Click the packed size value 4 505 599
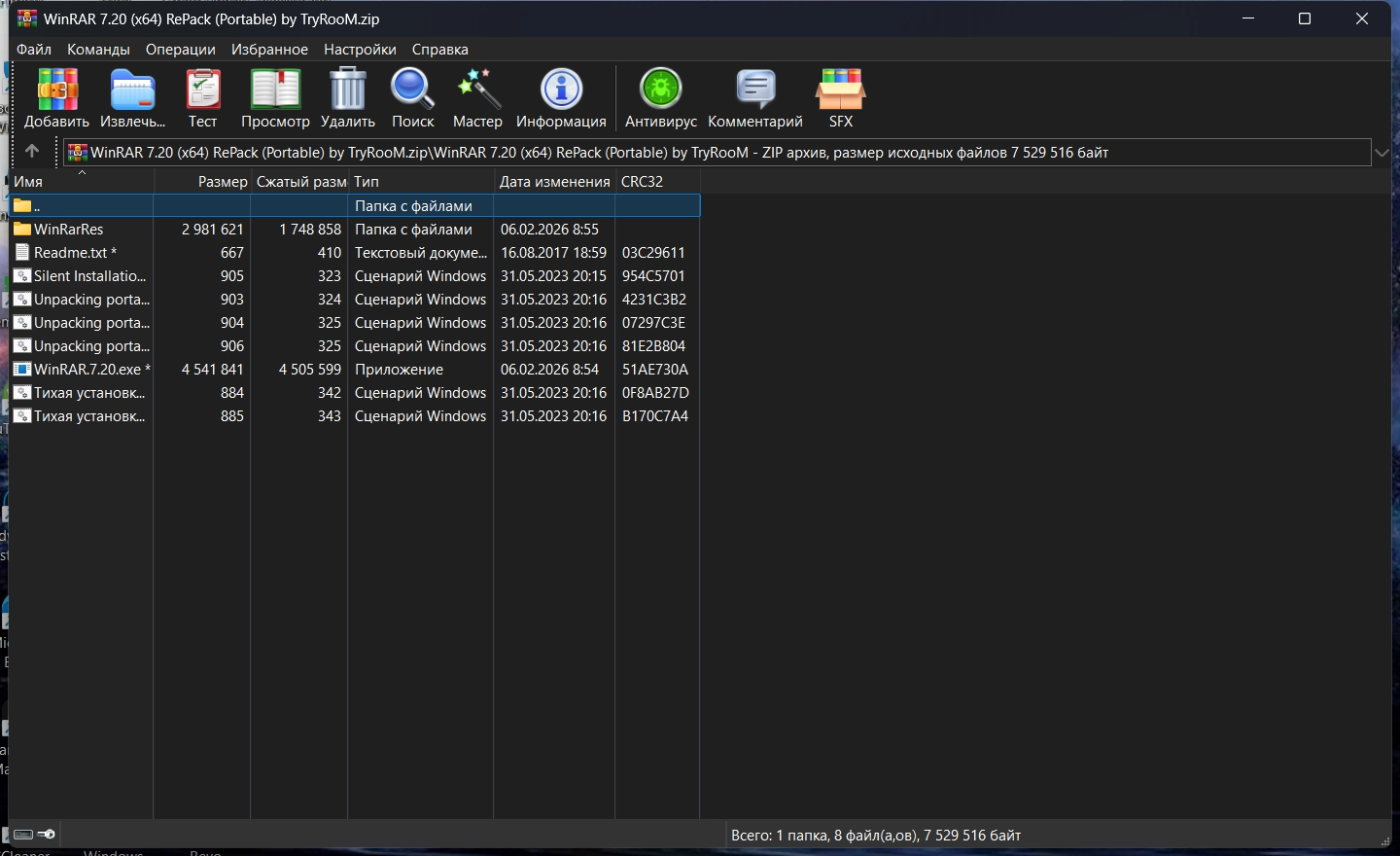This screenshot has height=856, width=1400. 310,370
